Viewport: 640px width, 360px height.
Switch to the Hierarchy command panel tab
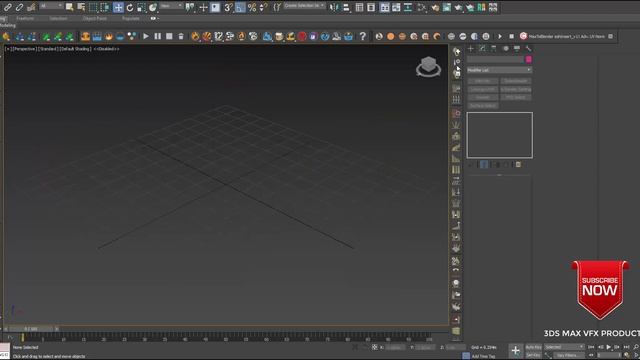point(493,49)
